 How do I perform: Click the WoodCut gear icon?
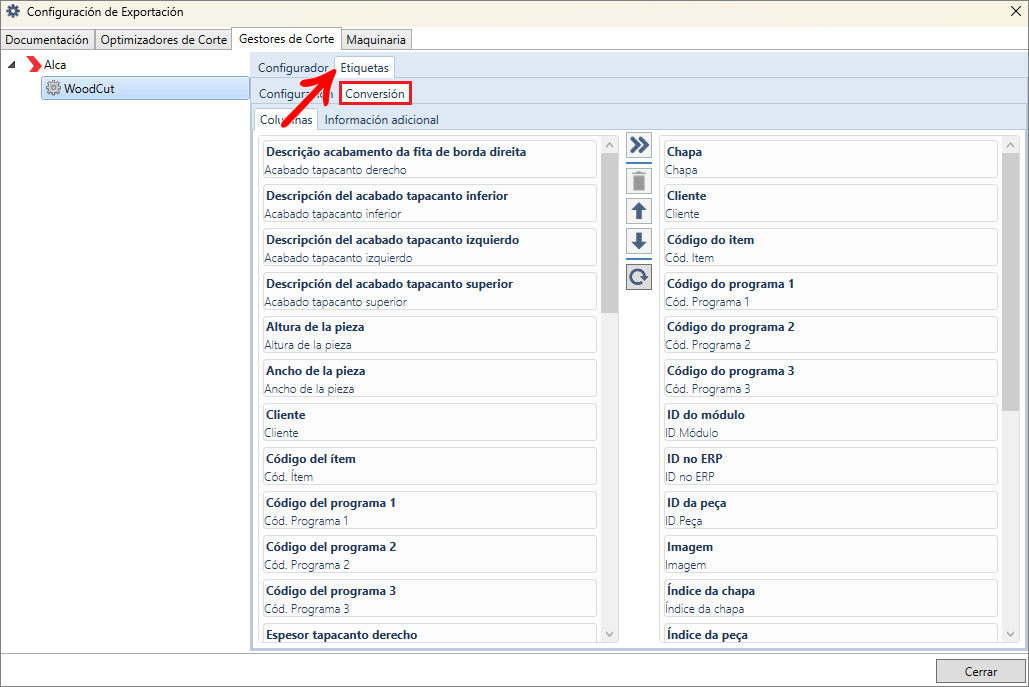(53, 88)
